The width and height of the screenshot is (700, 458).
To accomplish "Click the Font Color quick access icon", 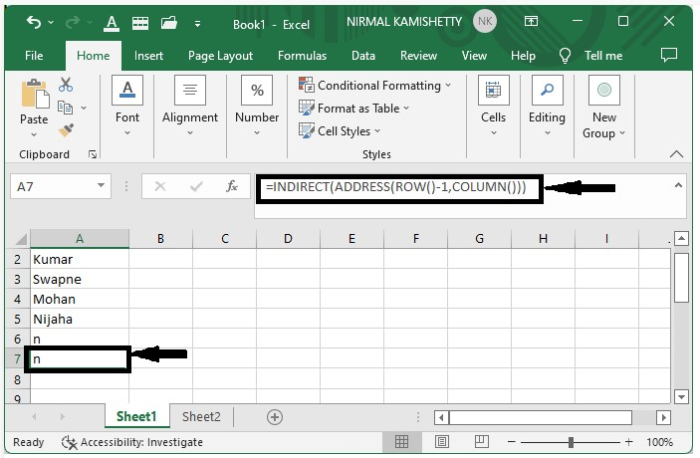I will click(111, 23).
